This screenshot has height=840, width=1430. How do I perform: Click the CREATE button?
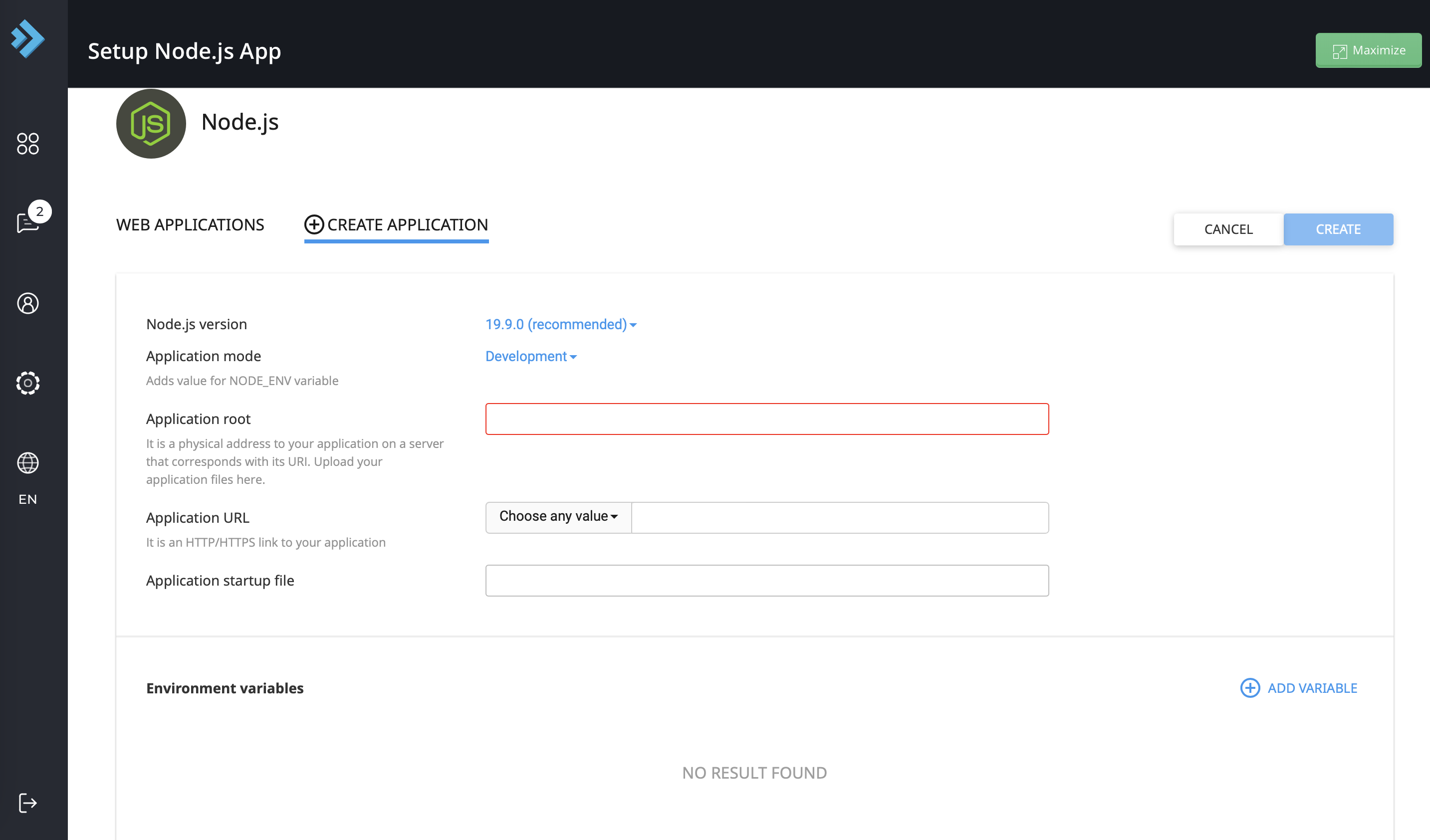[1338, 229]
